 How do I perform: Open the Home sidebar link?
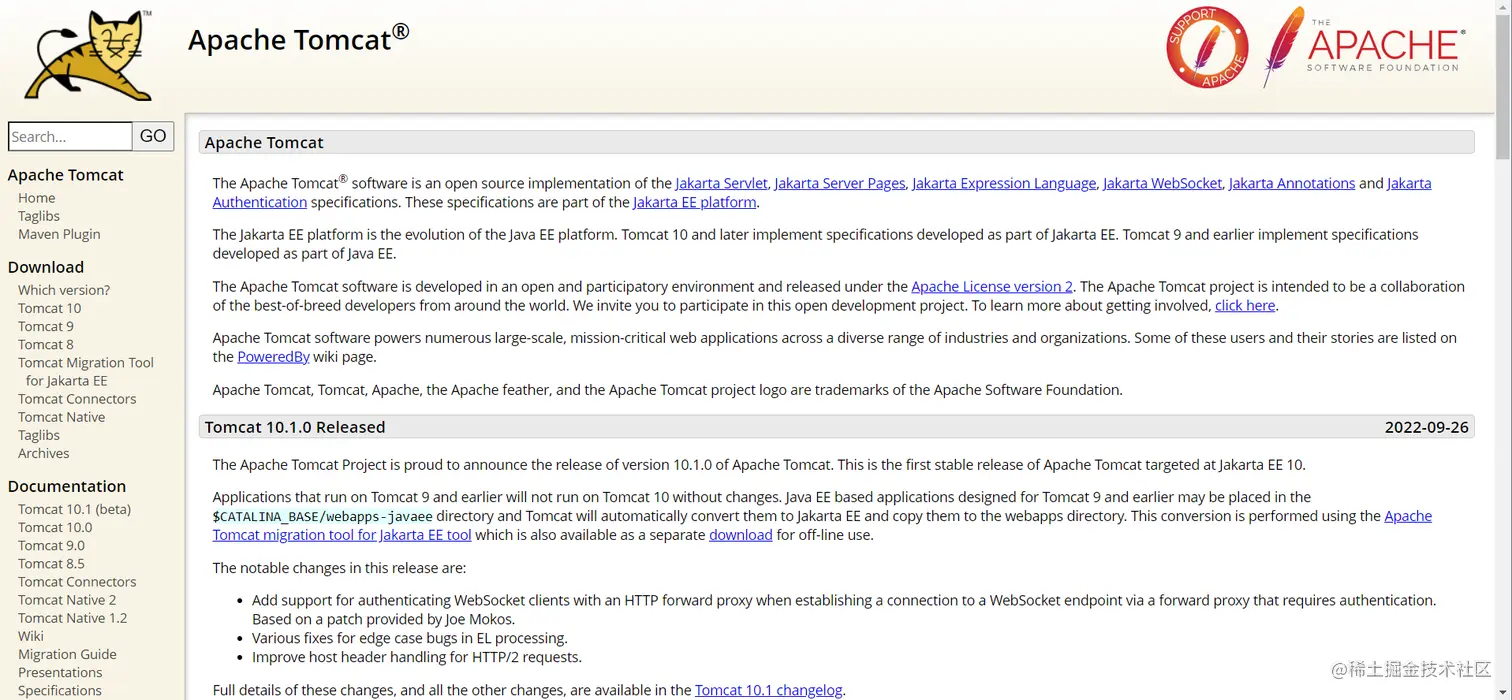tap(37, 198)
